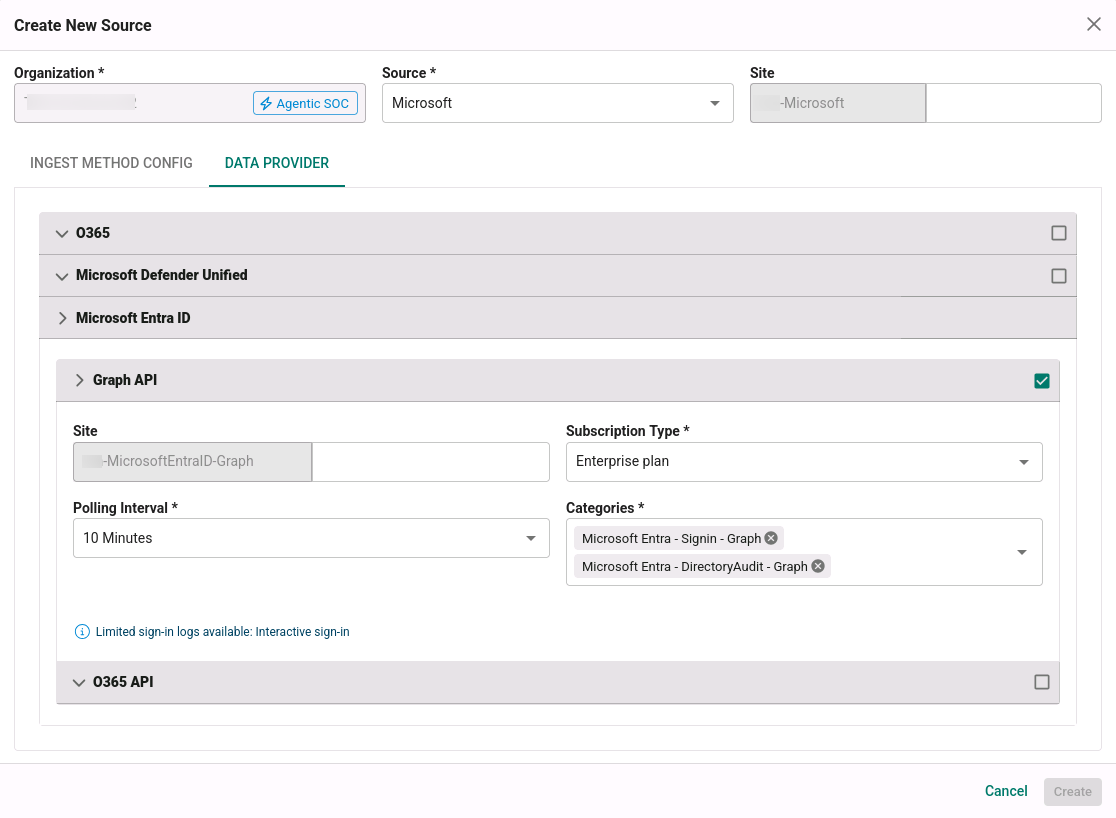The image size is (1116, 818).
Task: Open the Source dropdown showing Microsoft
Action: 557,103
